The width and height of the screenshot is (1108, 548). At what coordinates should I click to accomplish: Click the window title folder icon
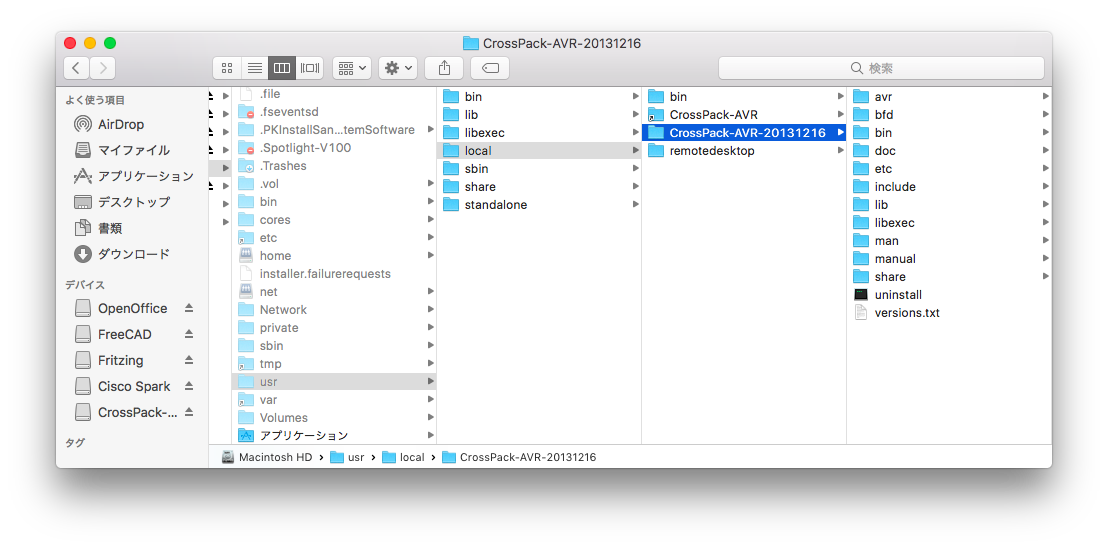point(471,43)
